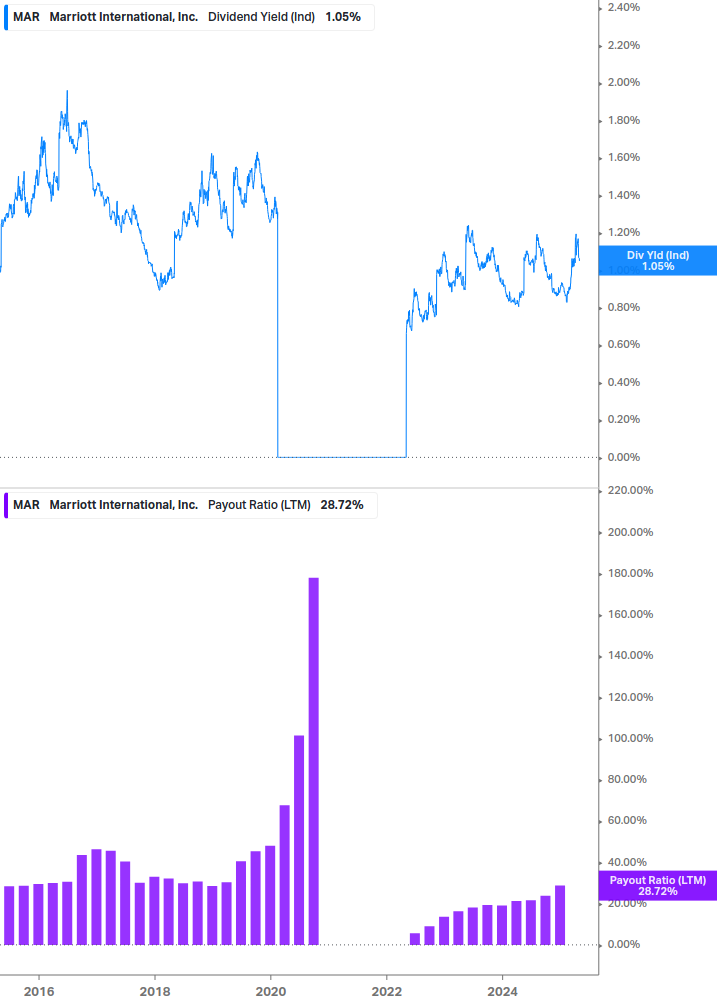Click the 2022 label on the time axis
Image resolution: width=717 pixels, height=1005 pixels.
(386, 992)
